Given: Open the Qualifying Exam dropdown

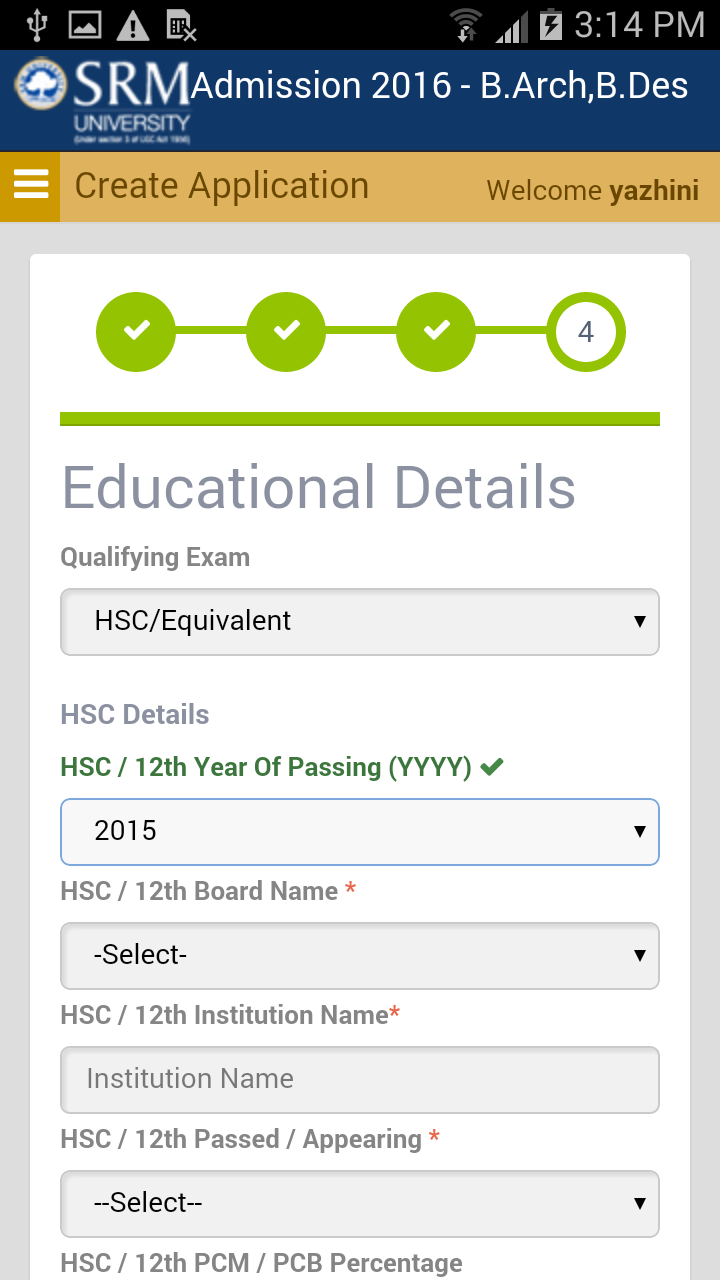Looking at the screenshot, I should pos(360,621).
